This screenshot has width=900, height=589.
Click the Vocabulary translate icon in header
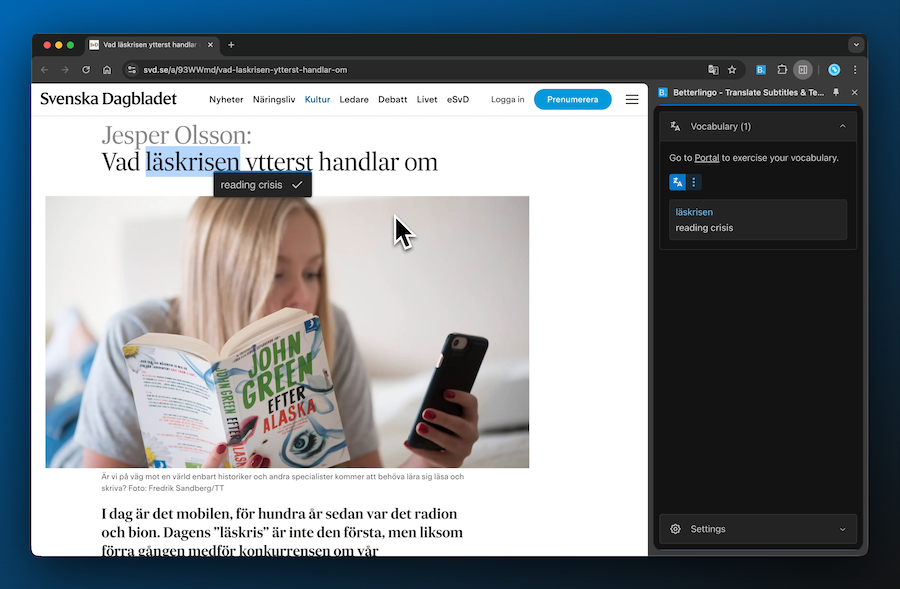676,126
